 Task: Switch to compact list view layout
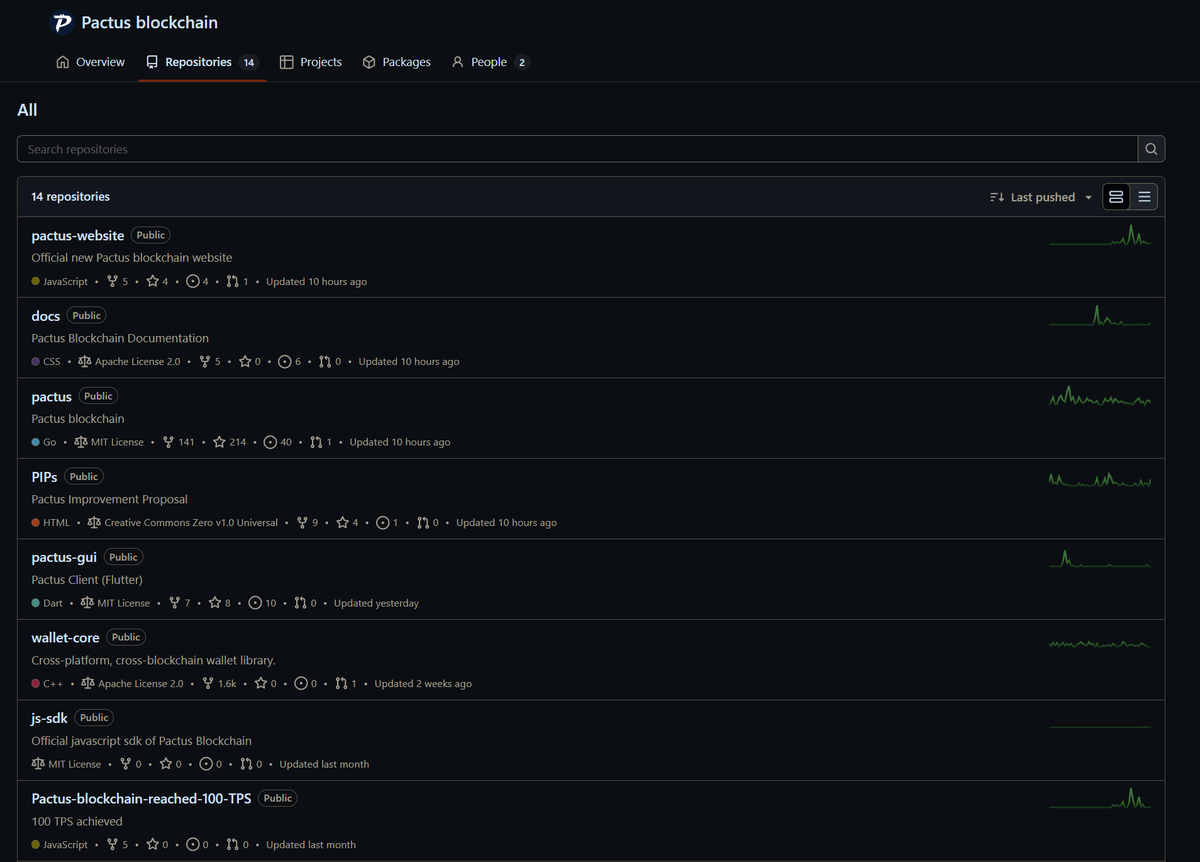(x=1144, y=197)
